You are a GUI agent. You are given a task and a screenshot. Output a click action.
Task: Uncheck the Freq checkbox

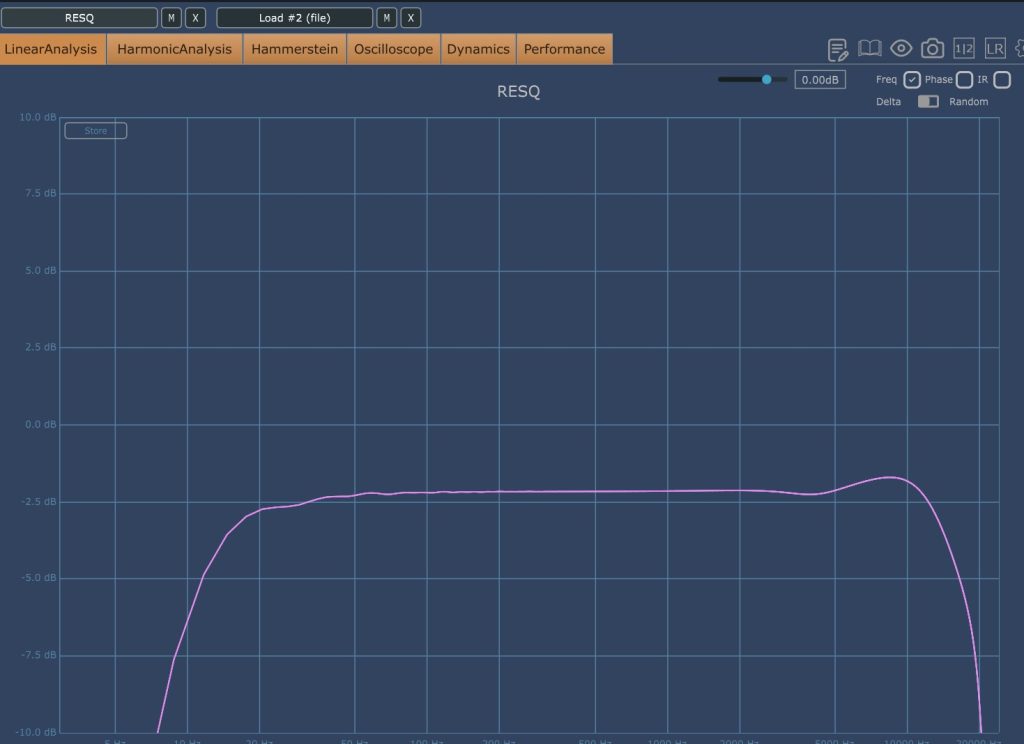tap(912, 80)
